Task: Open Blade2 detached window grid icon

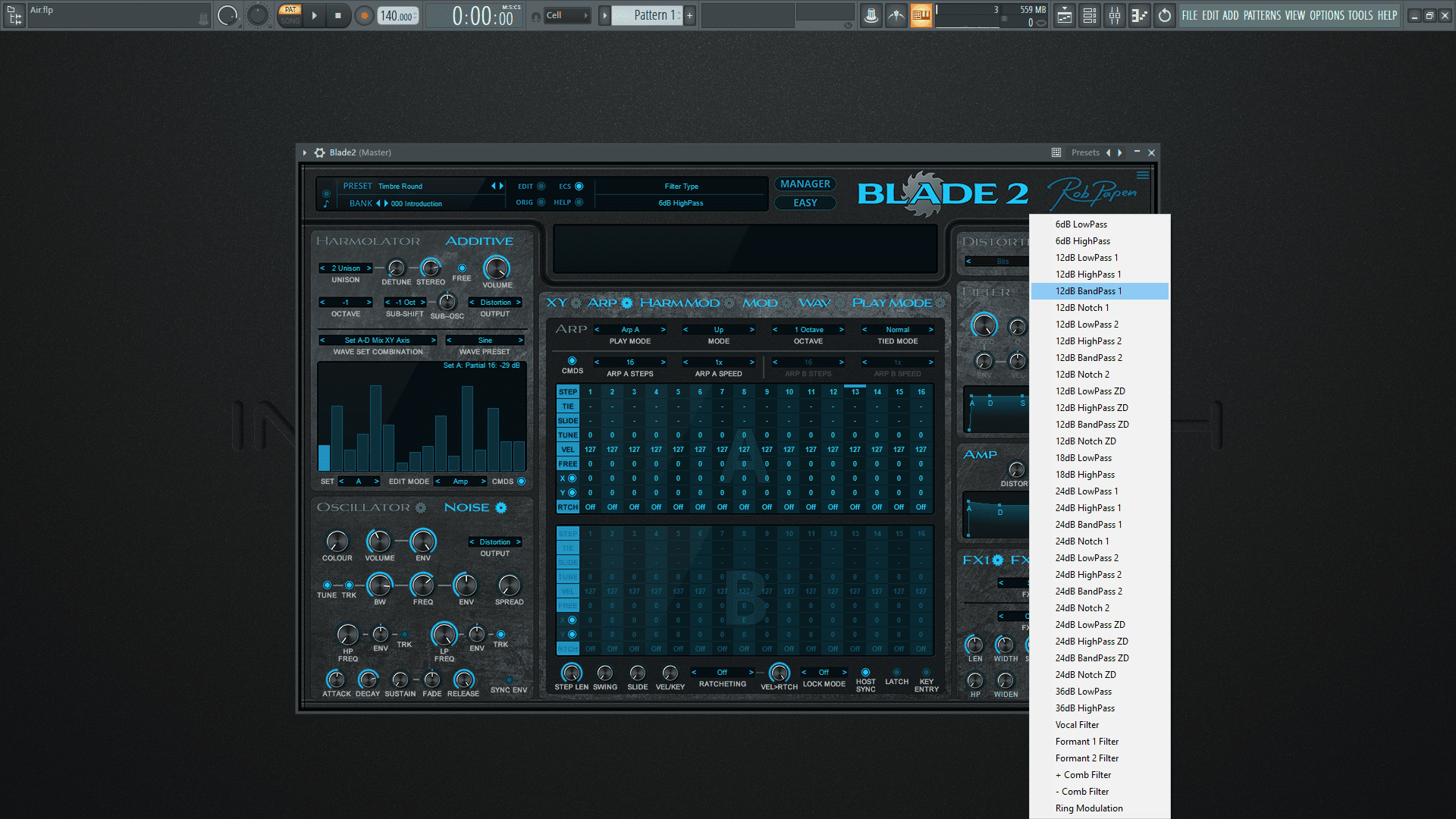Action: pos(1056,152)
